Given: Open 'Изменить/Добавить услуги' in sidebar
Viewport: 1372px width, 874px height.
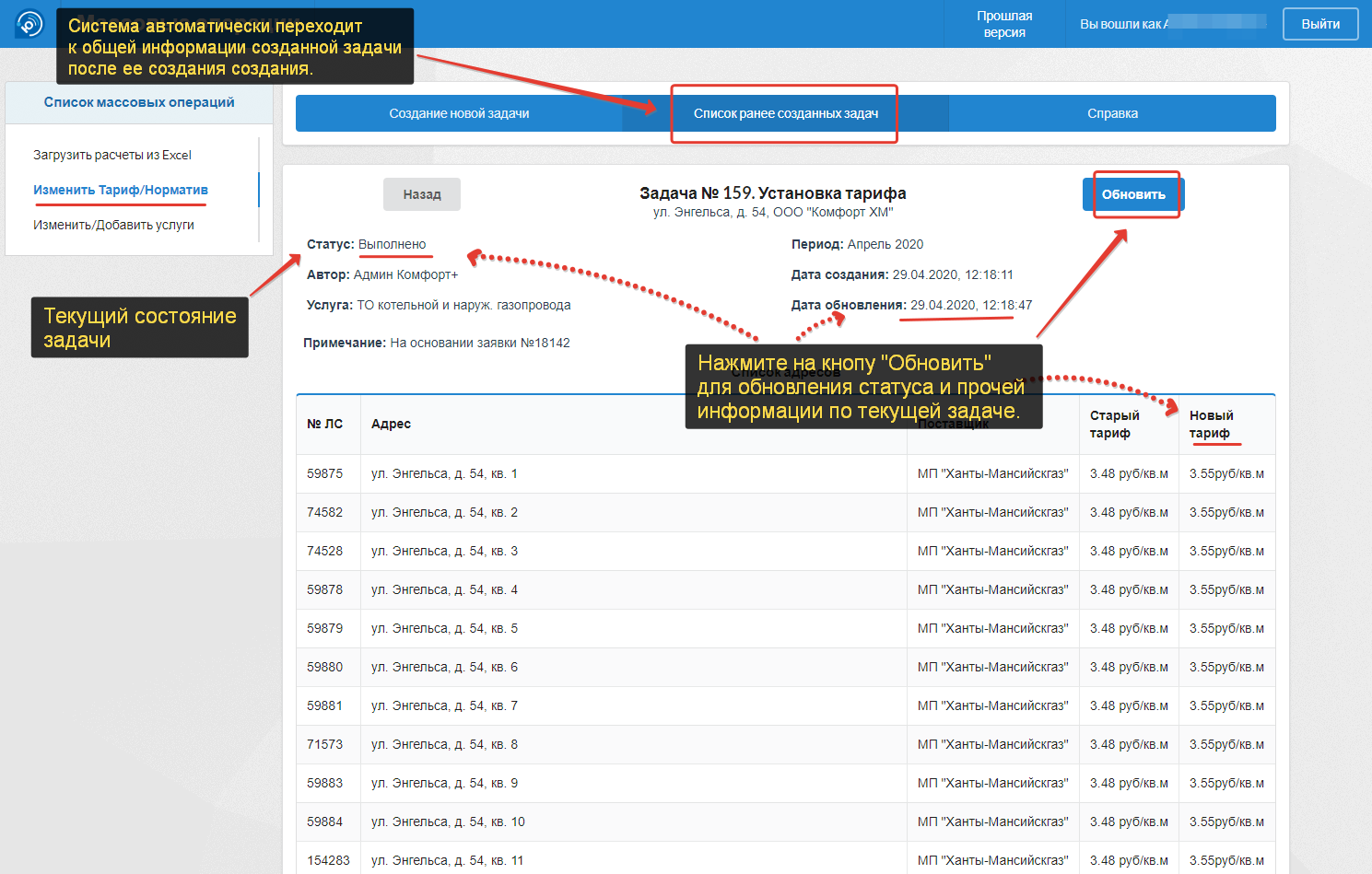Looking at the screenshot, I should (113, 225).
